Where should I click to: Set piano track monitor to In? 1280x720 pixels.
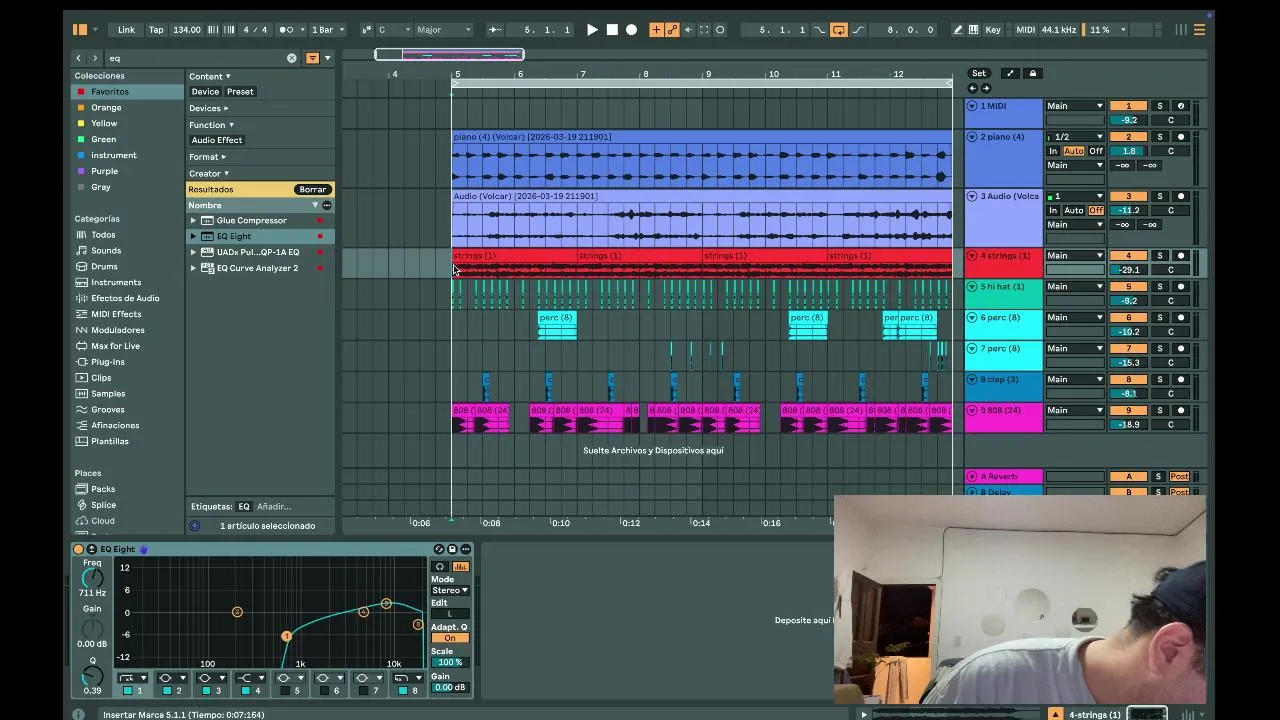point(1053,151)
